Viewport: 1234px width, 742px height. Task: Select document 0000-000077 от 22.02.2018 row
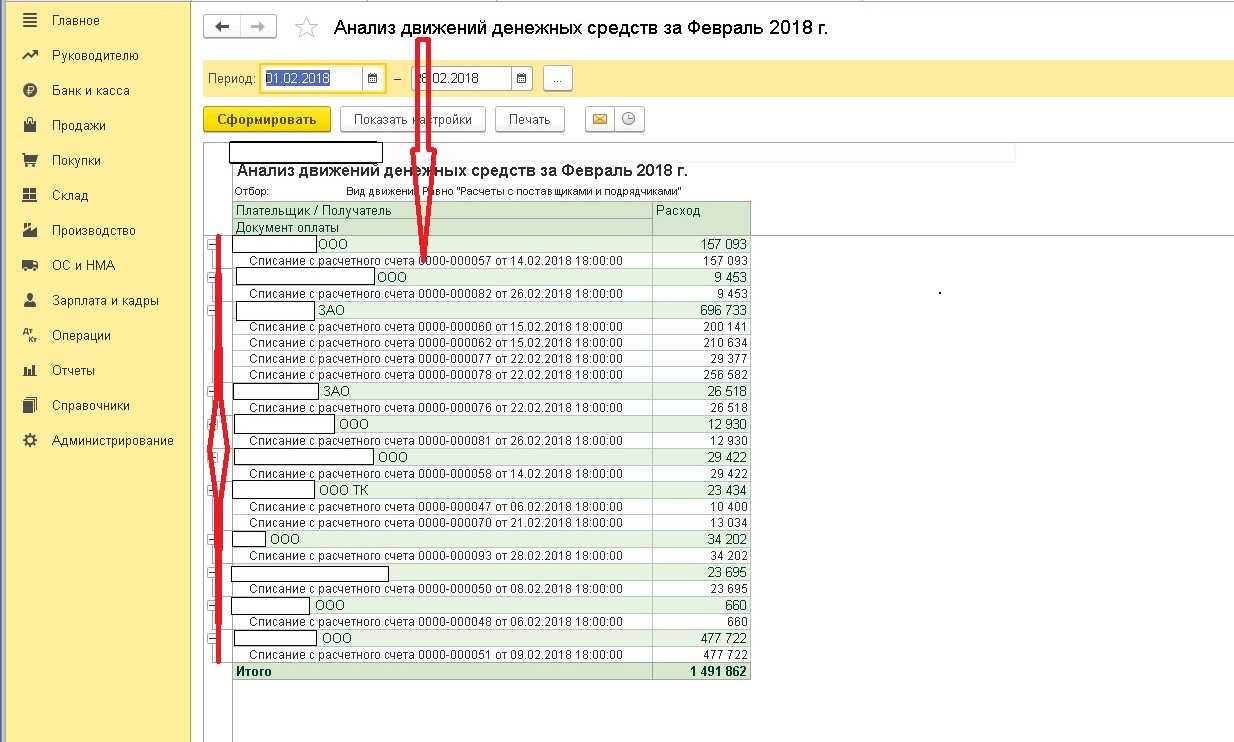[442, 358]
